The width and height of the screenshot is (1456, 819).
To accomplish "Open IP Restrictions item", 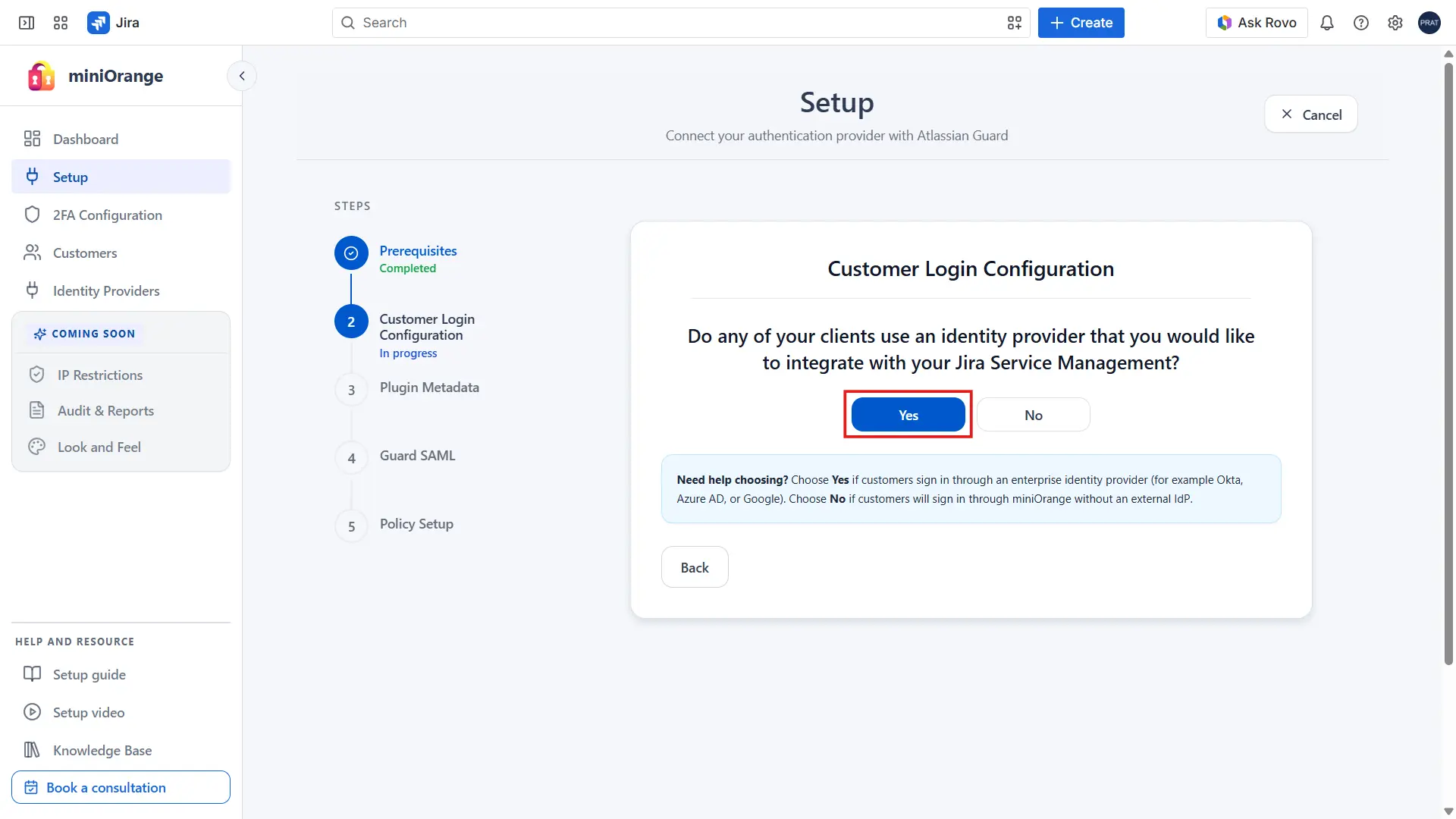I will 121,375.
